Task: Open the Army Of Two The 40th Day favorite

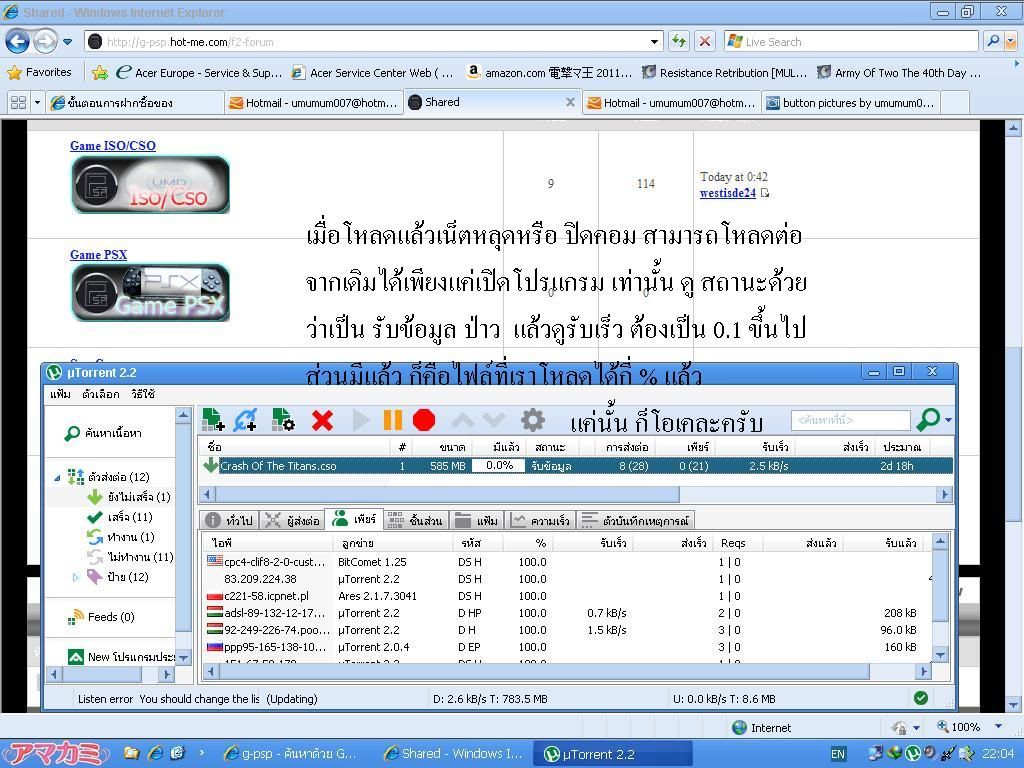Action: pos(899,72)
